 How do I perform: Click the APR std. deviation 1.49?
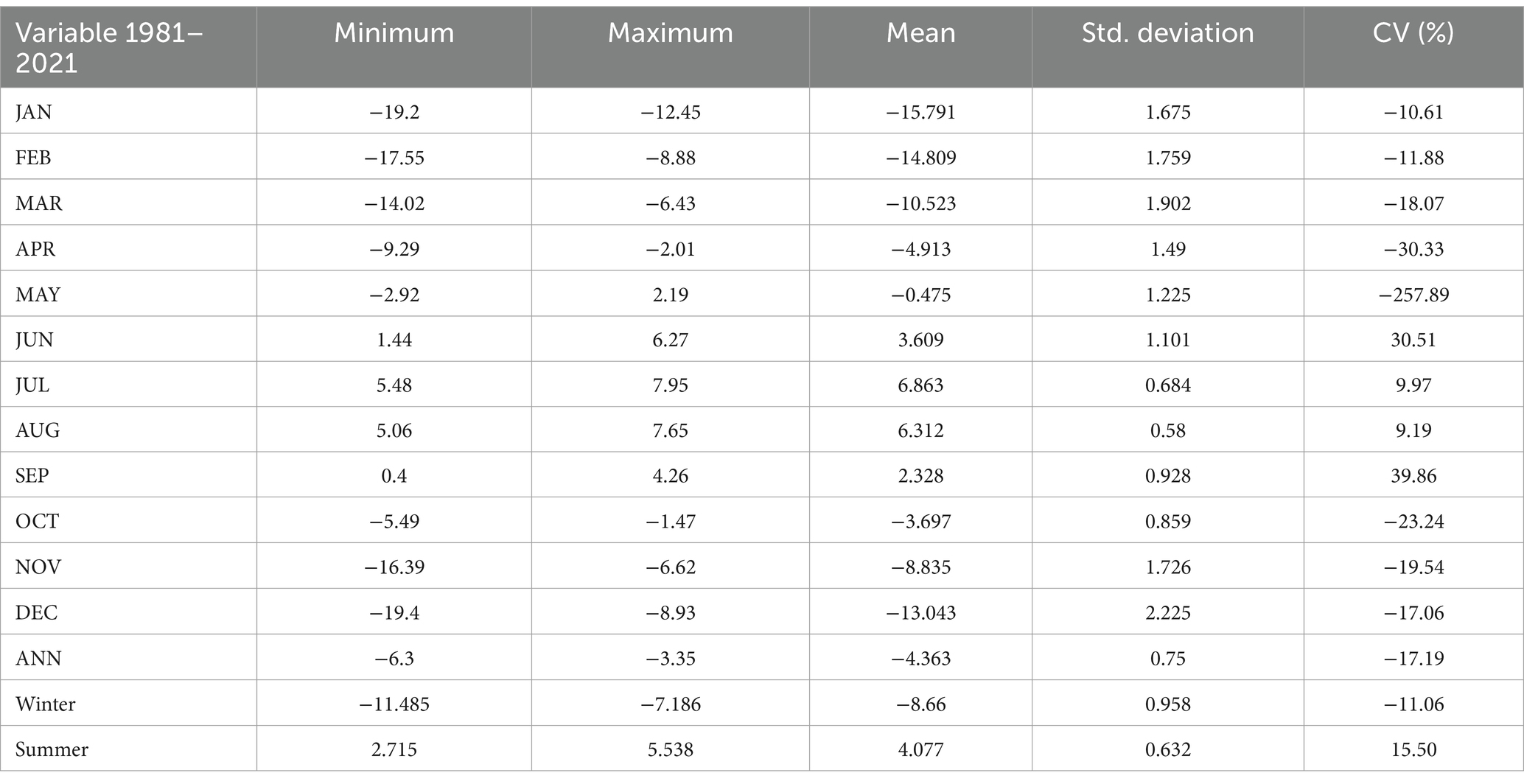click(x=1167, y=249)
